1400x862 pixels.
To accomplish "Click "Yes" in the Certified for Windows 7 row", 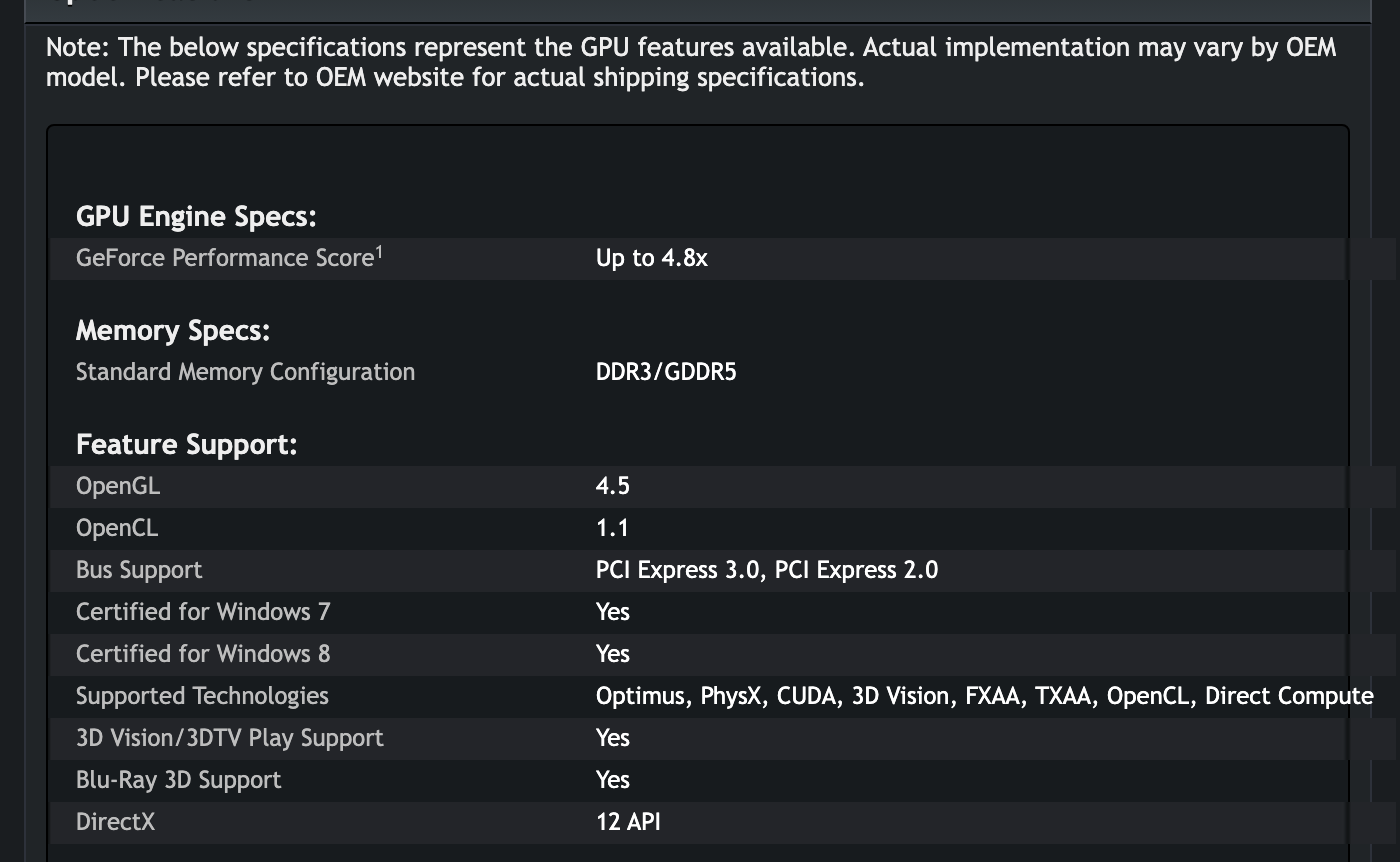I will pyautogui.click(x=613, y=612).
